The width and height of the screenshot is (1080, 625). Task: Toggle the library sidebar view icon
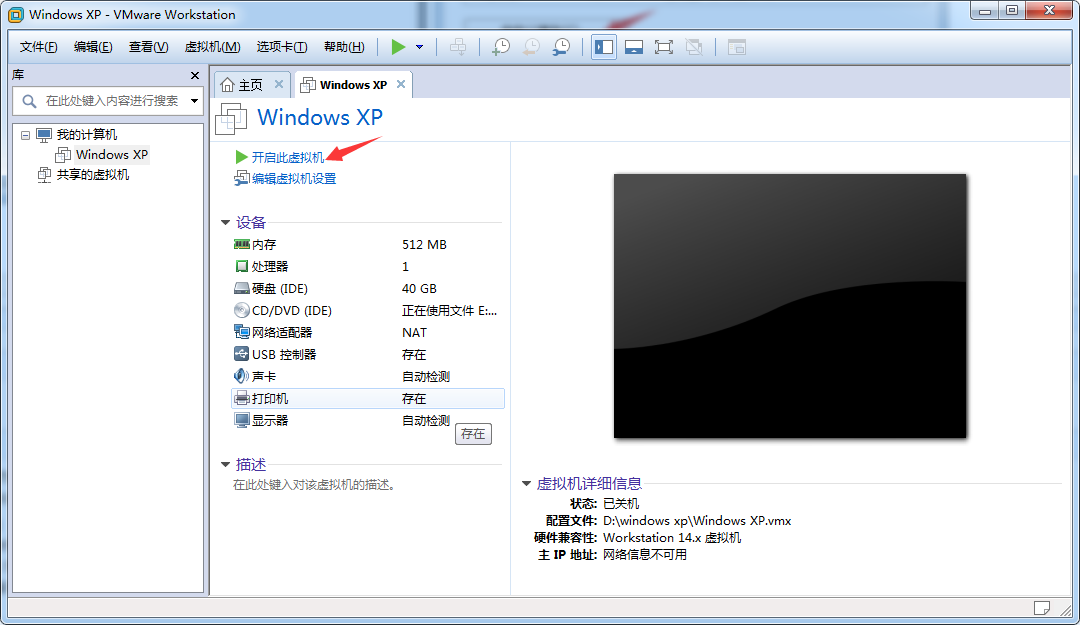pyautogui.click(x=604, y=47)
